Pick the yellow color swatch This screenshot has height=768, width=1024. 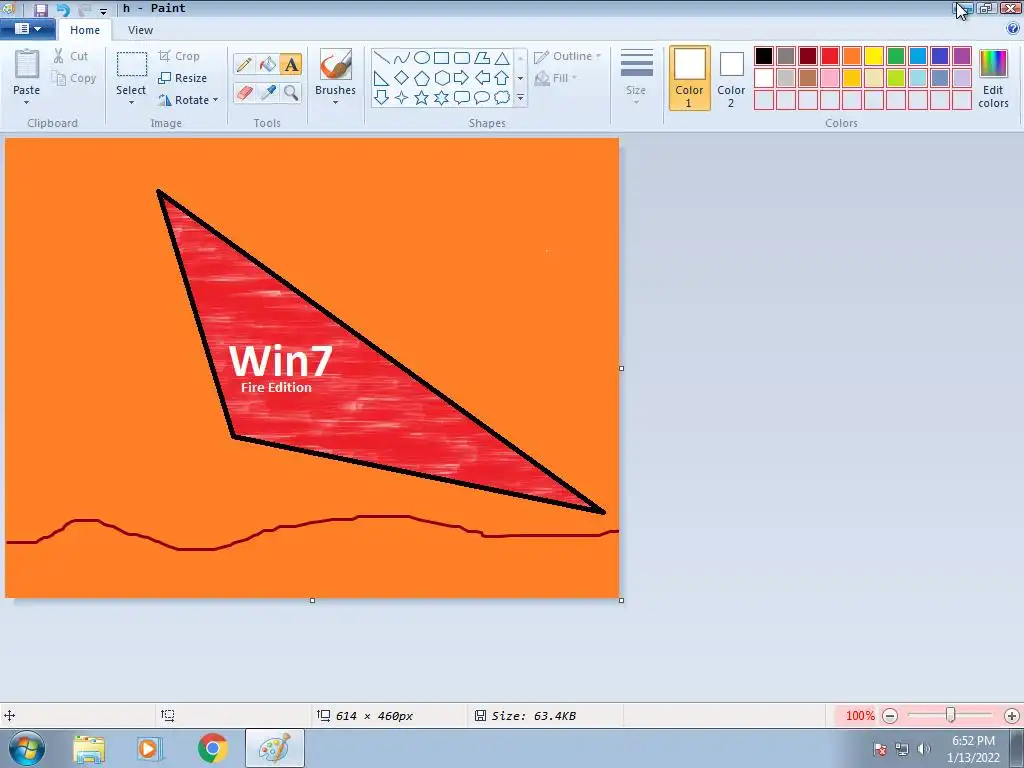click(874, 56)
